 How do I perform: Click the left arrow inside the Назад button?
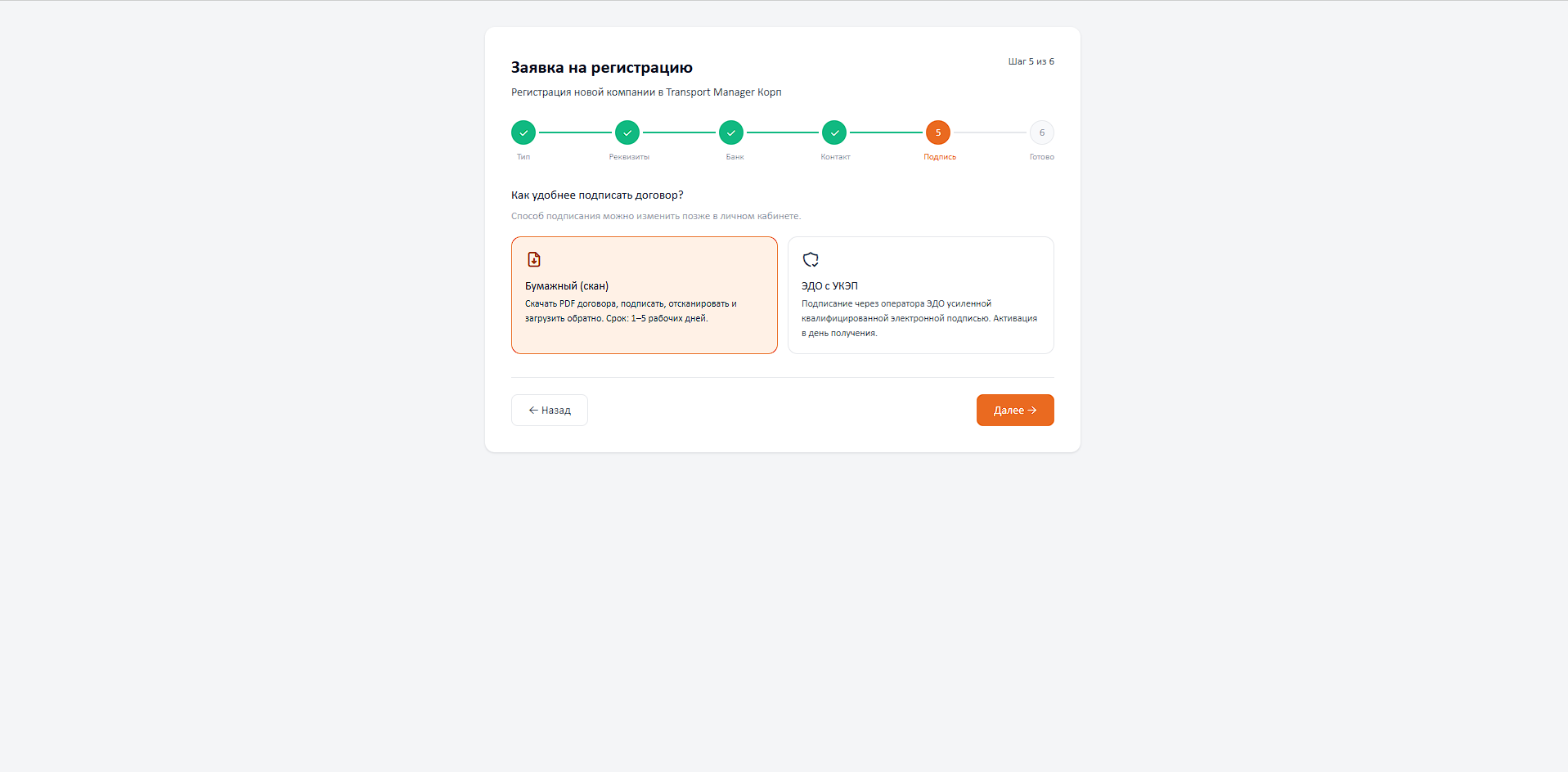tap(533, 411)
